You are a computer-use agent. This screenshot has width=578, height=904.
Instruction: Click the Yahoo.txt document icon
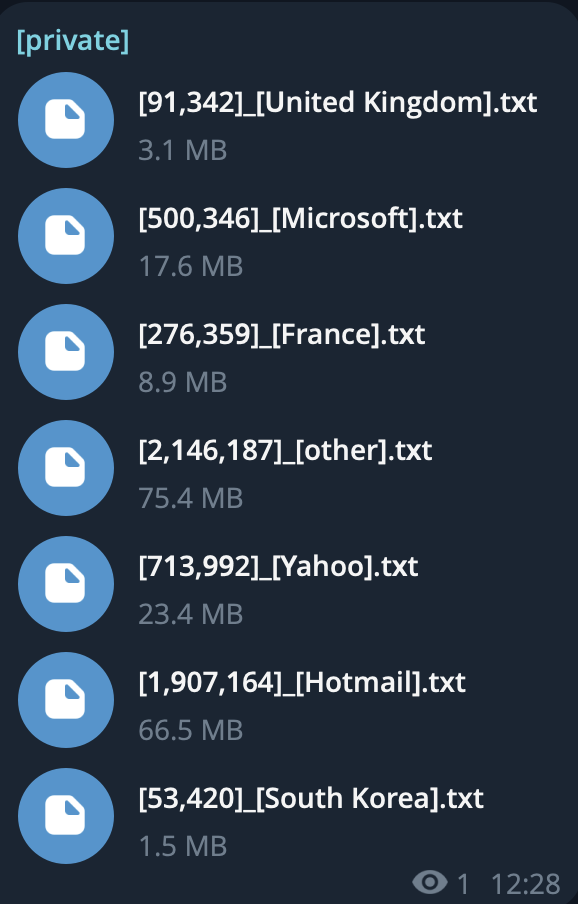[x=66, y=583]
